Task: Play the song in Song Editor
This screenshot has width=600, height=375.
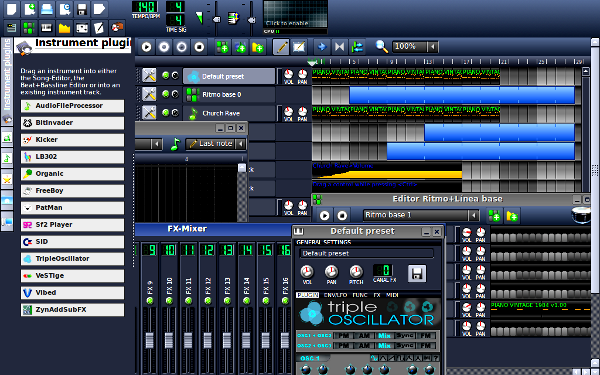Action: (x=146, y=47)
